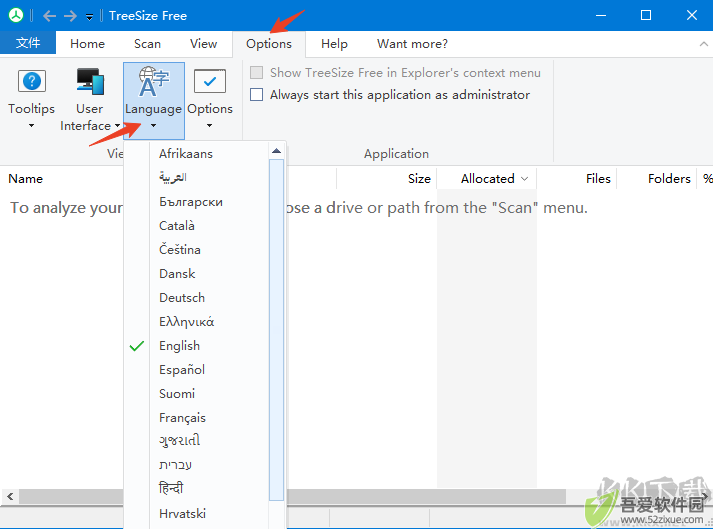Expand the Tooltips dropdown arrow

click(x=31, y=126)
